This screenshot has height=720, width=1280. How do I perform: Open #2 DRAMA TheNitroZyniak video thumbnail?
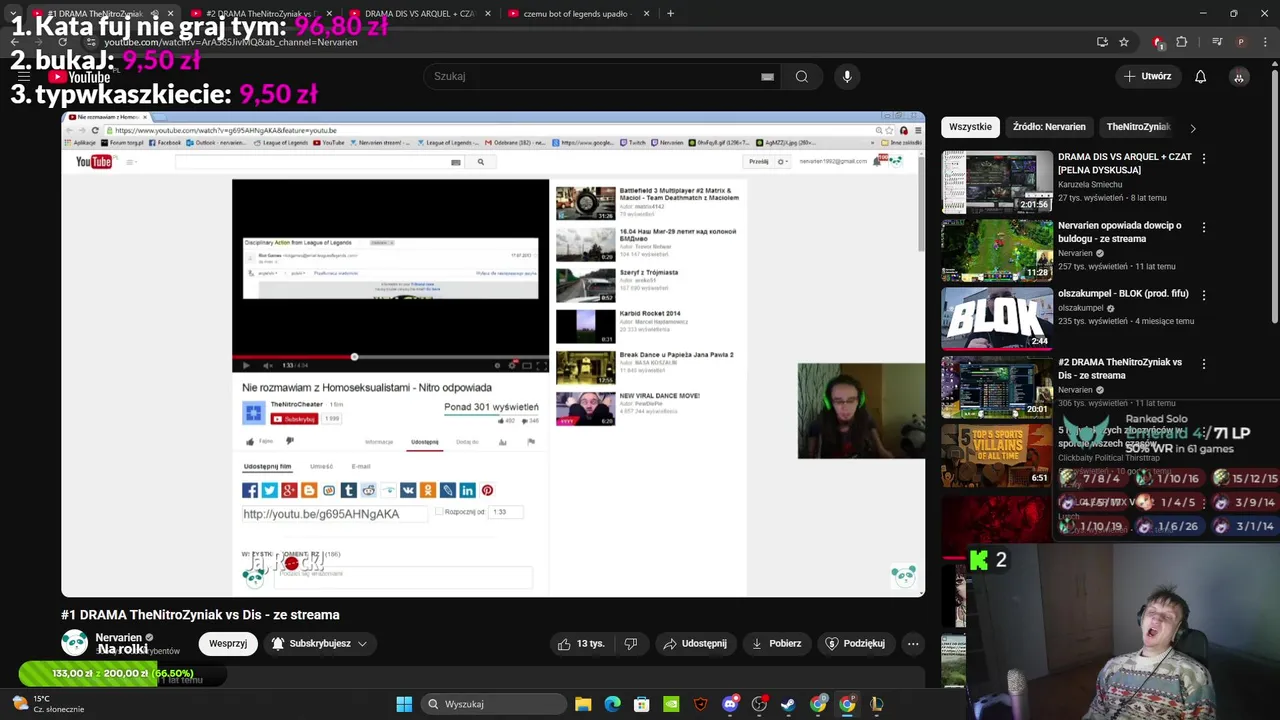coord(997,386)
